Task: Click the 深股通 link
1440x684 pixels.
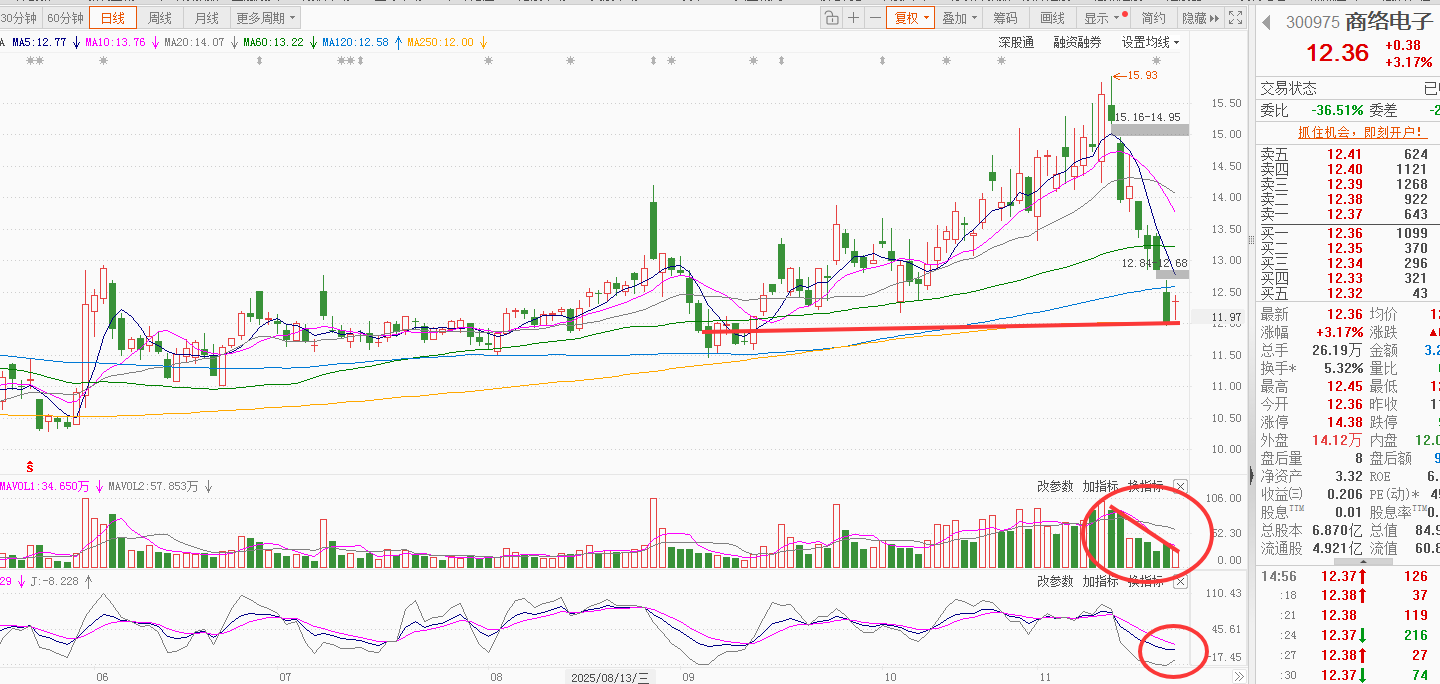Action: [x=1016, y=42]
